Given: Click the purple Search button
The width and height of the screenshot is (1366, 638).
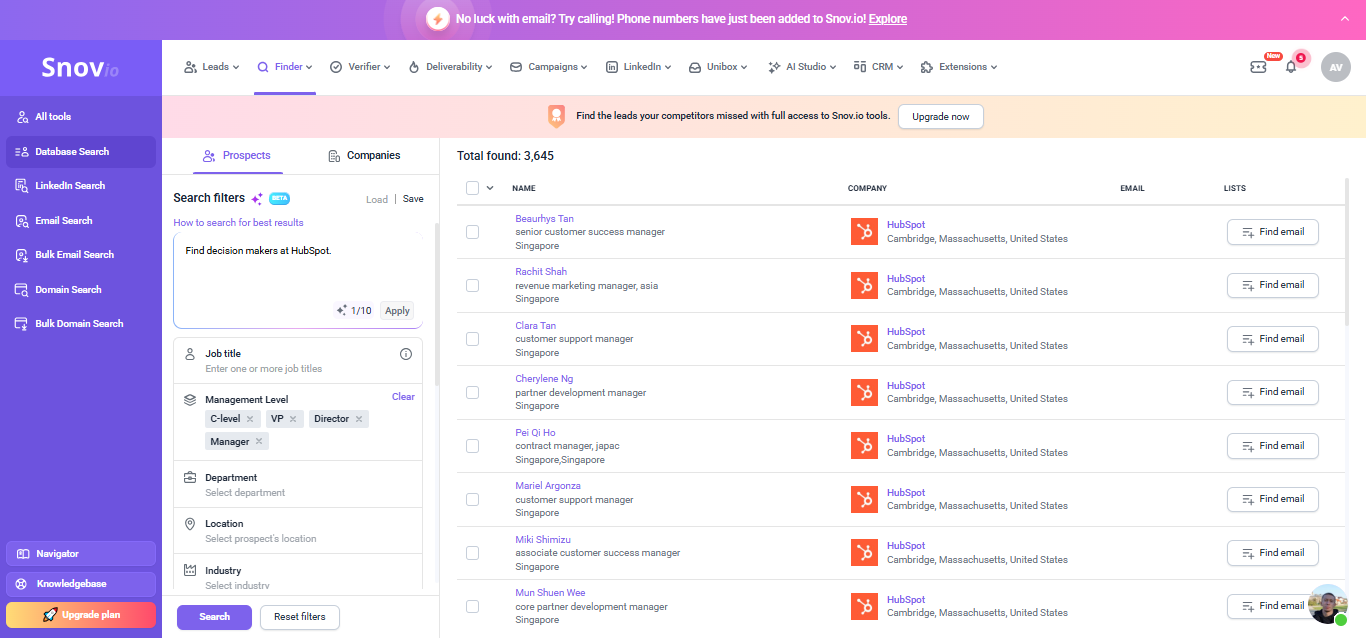Looking at the screenshot, I should (x=214, y=617).
